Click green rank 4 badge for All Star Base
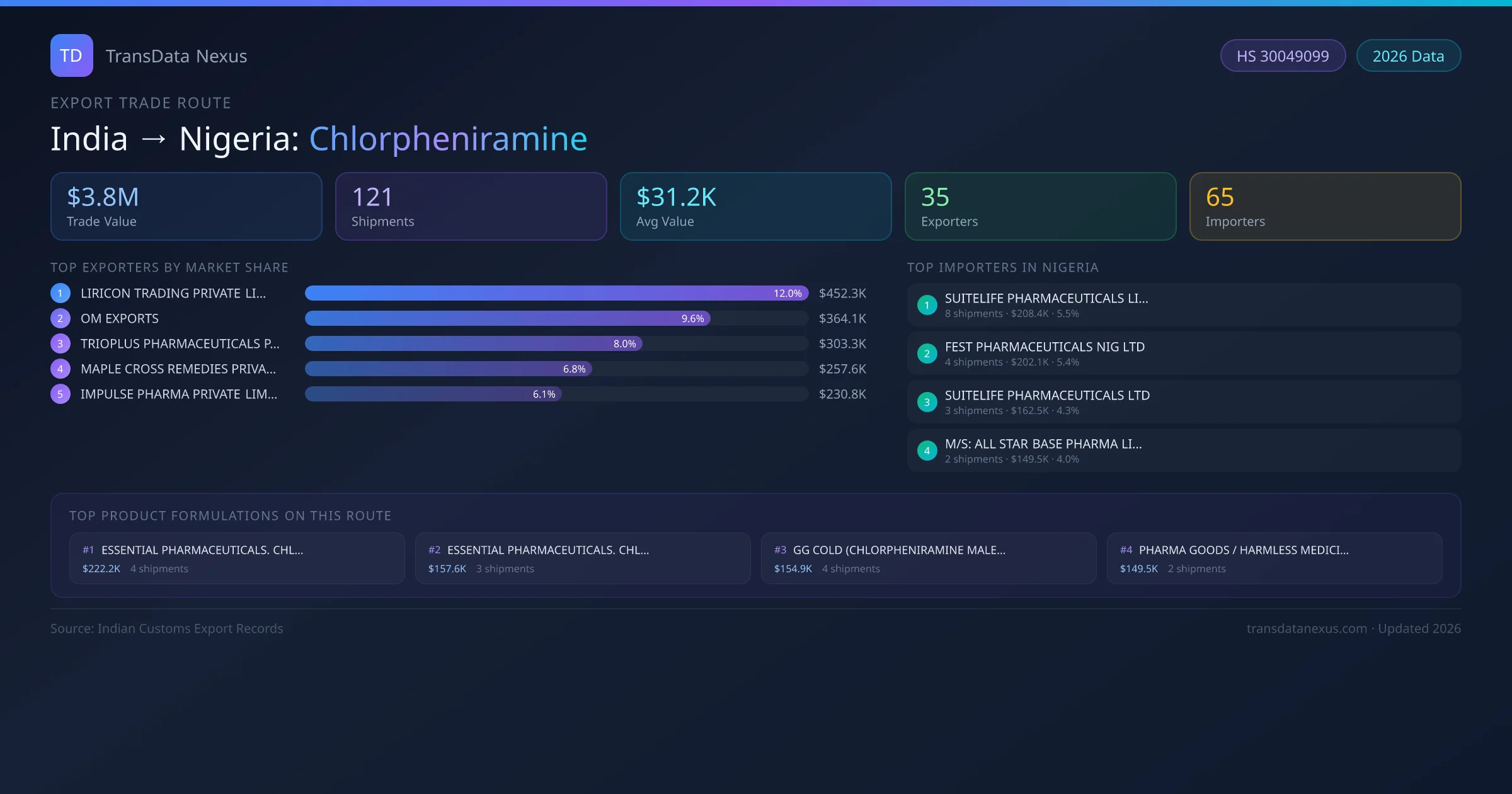1512x794 pixels. (x=927, y=451)
